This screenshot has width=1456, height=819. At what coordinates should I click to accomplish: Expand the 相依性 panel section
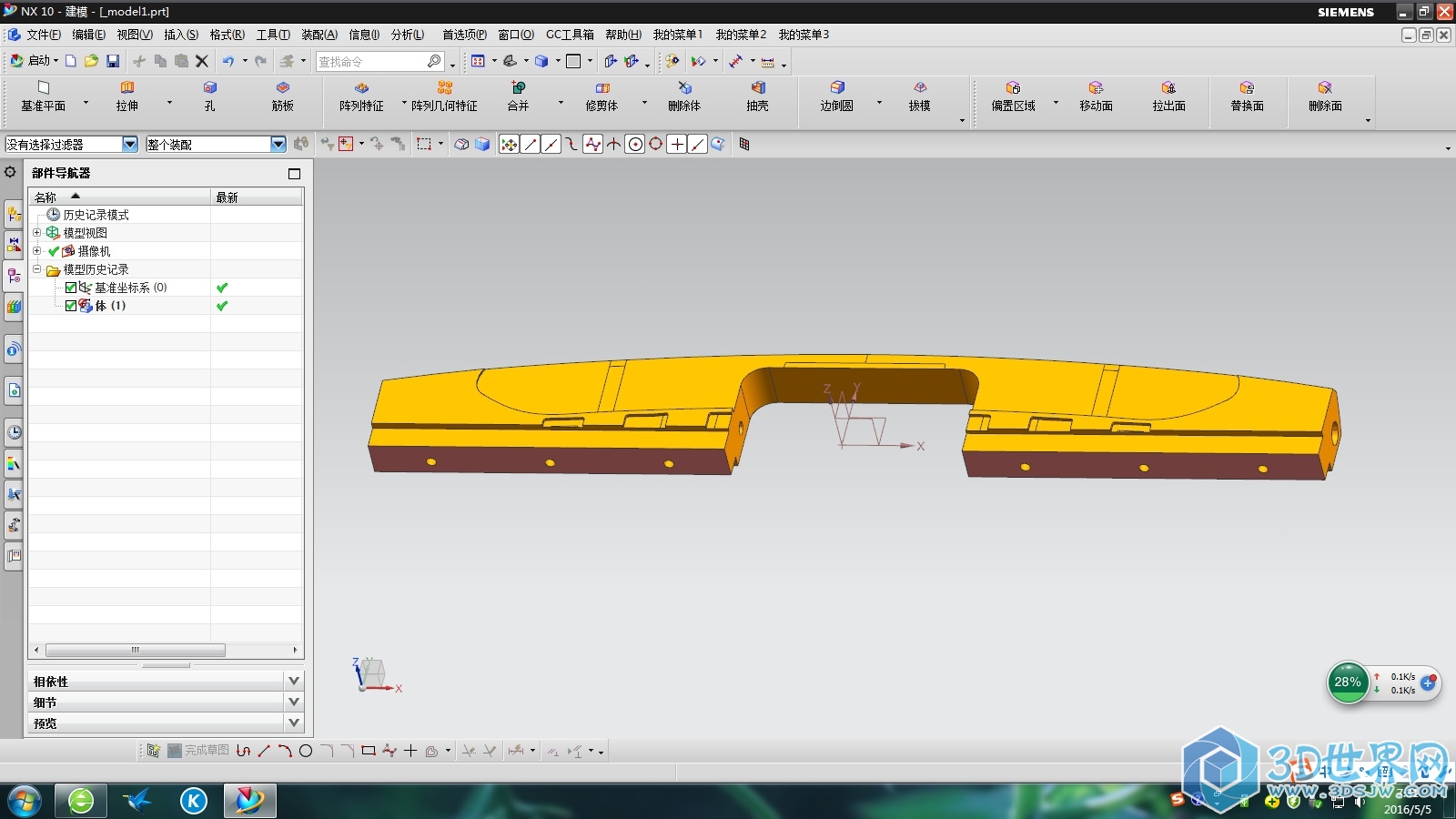[293, 681]
